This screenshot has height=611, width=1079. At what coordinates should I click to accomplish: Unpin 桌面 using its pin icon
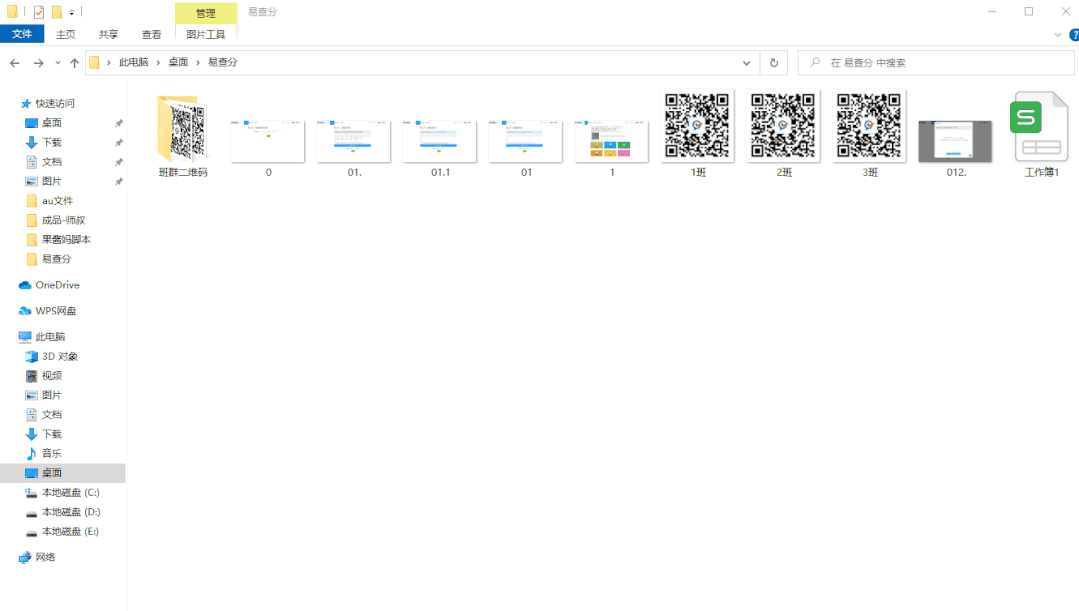coord(118,123)
